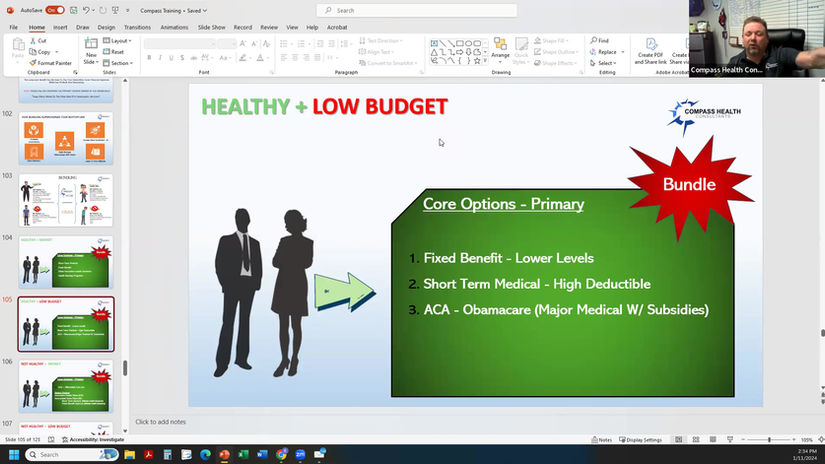Start Slide Show from status bar icon
Image resolution: width=825 pixels, height=464 pixels.
730,440
